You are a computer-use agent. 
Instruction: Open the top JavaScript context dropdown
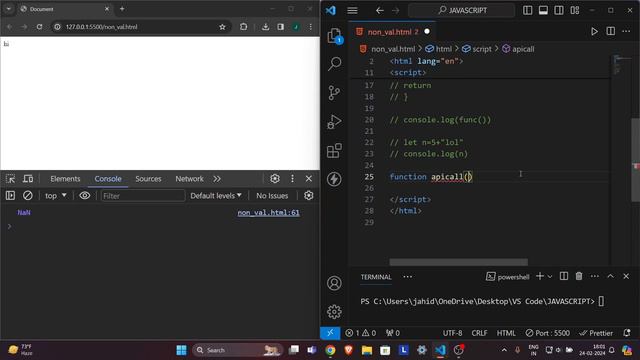point(56,196)
